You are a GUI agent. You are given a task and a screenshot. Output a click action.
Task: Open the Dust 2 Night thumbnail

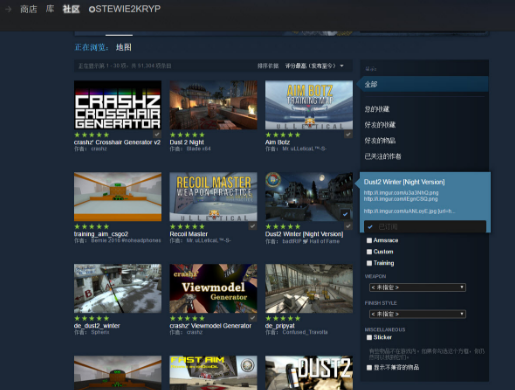tap(213, 105)
